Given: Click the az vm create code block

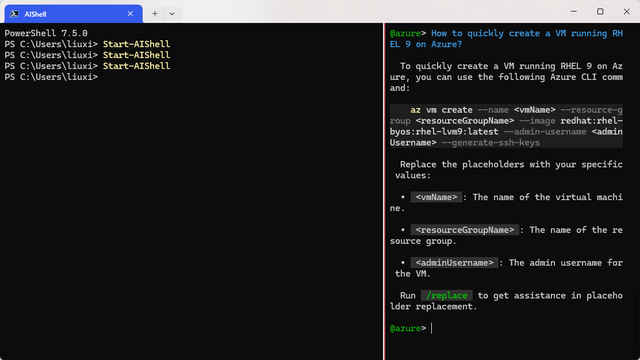Looking at the screenshot, I should click(x=506, y=126).
